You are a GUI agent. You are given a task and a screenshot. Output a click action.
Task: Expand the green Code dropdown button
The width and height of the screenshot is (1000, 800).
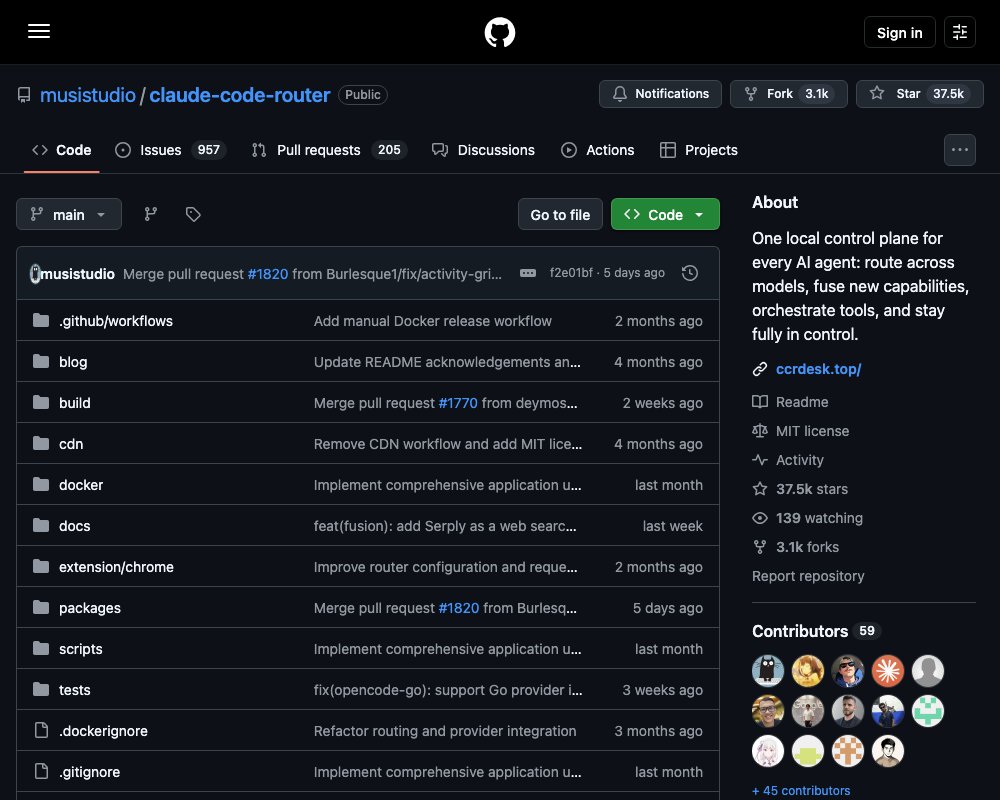tap(665, 214)
